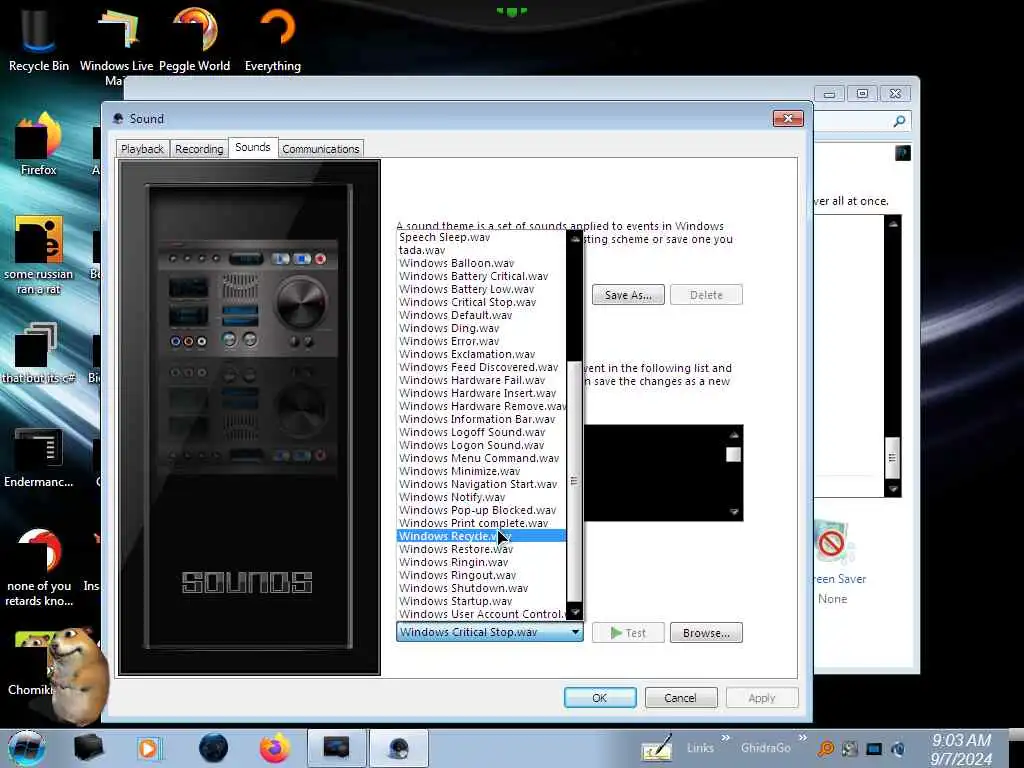Expand the GhidraGo toolbar chevron
The image size is (1024, 768).
click(x=803, y=738)
